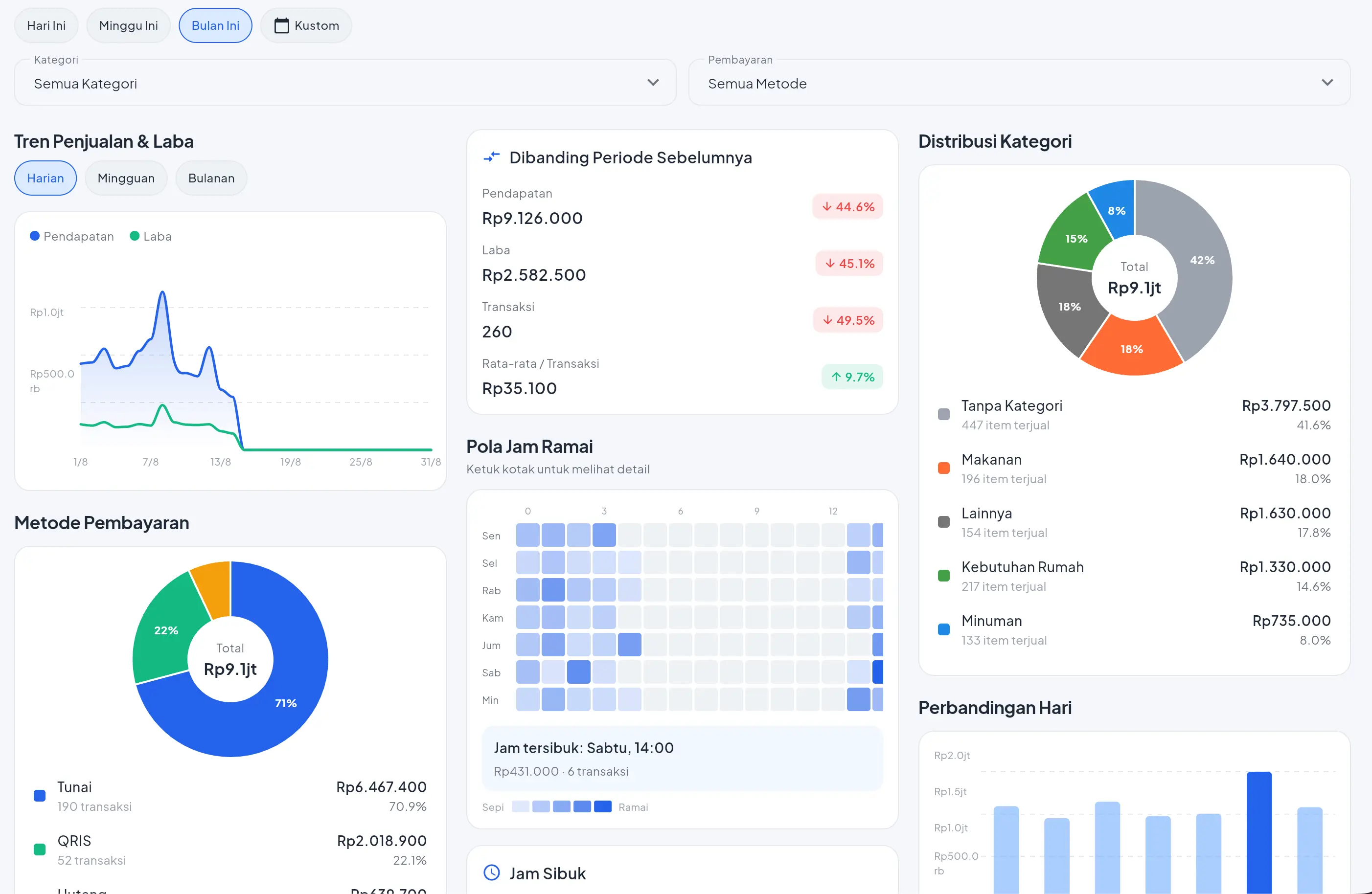Click the average per transaction value Rp35.100
Image resolution: width=1372 pixels, height=894 pixels.
click(520, 388)
